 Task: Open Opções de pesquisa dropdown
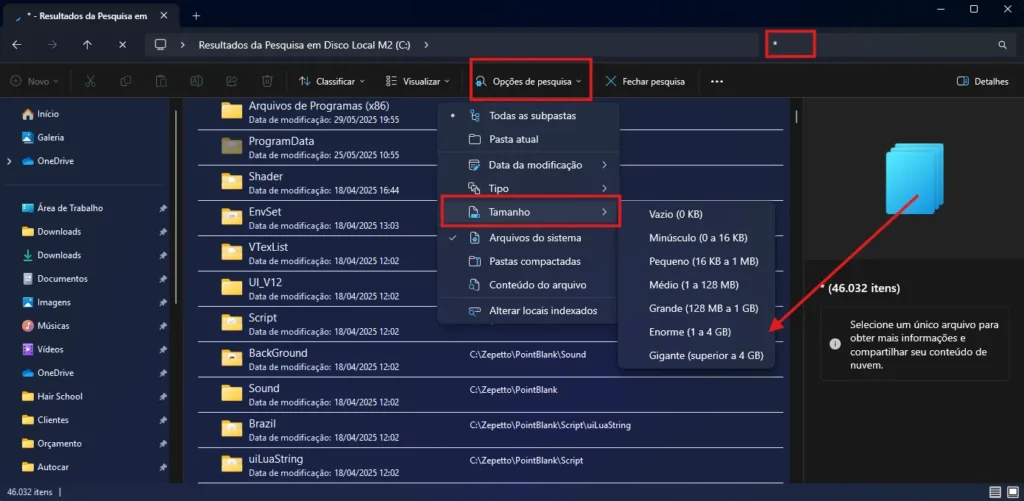(x=528, y=82)
